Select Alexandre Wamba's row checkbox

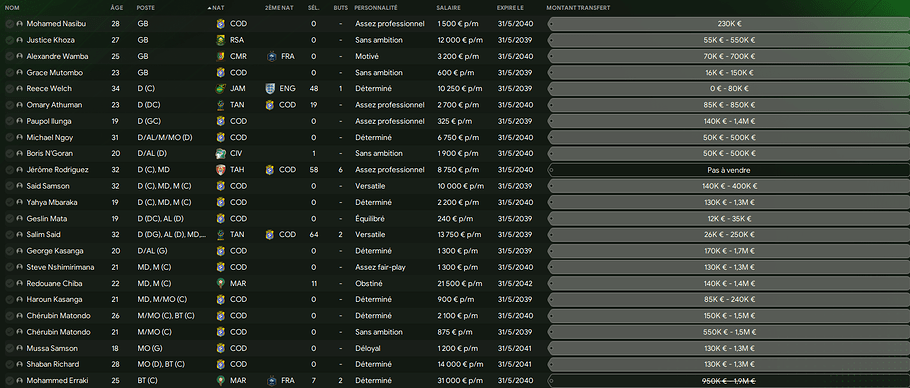pyautogui.click(x=9, y=56)
